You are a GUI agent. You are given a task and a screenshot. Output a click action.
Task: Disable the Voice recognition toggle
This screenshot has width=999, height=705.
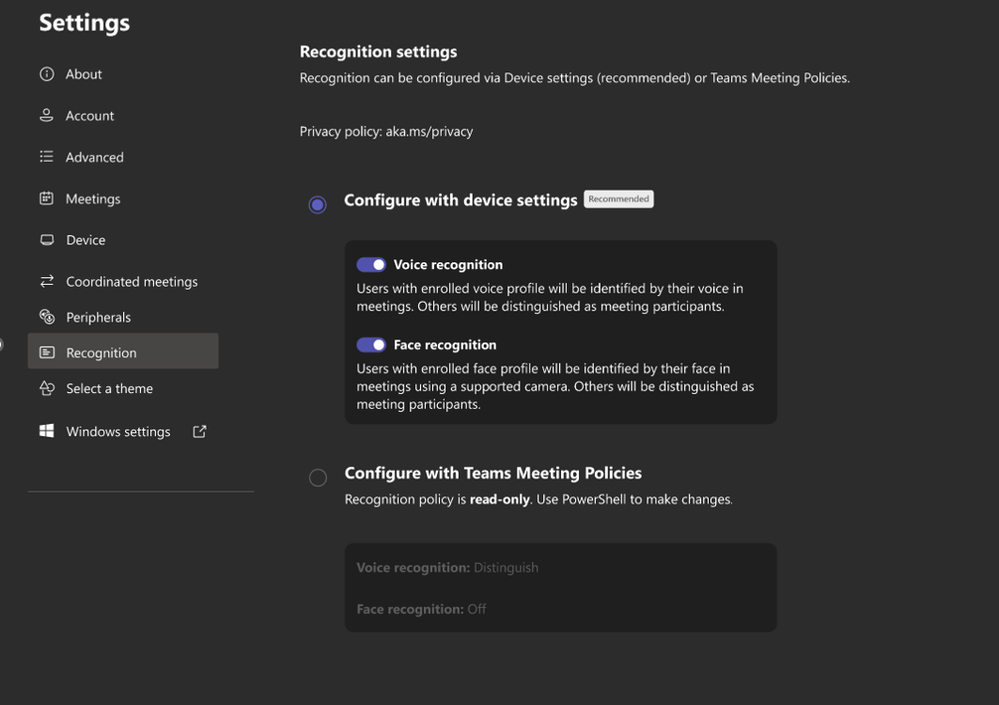371,264
